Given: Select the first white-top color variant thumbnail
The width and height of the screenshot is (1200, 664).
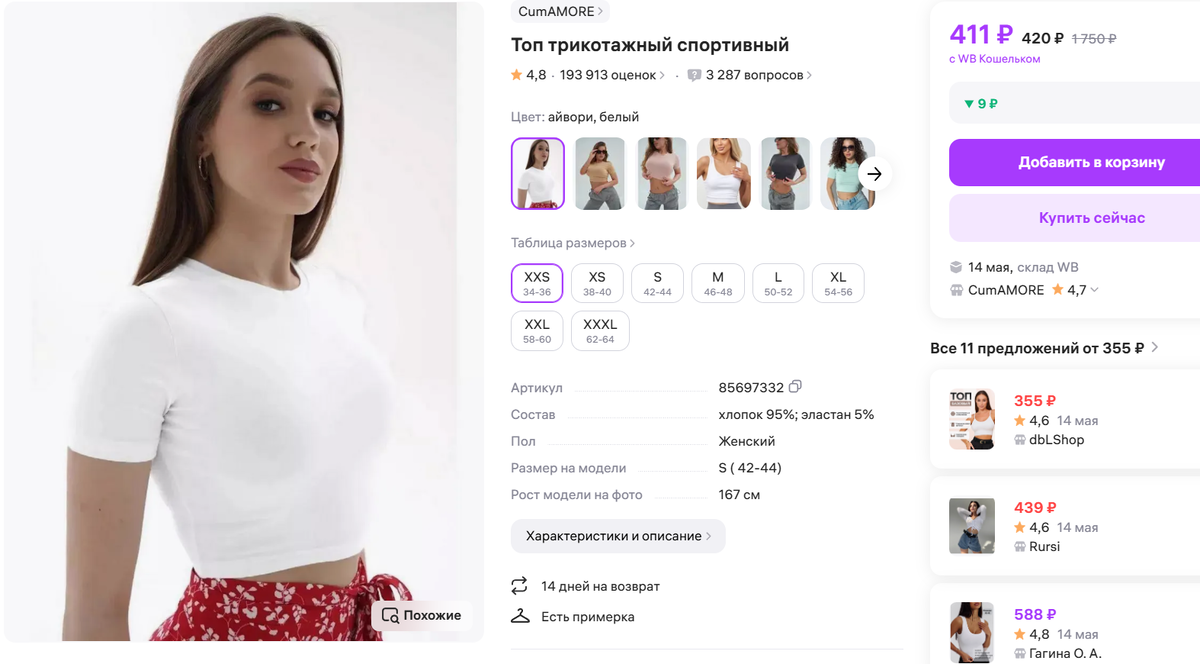Looking at the screenshot, I should (537, 173).
